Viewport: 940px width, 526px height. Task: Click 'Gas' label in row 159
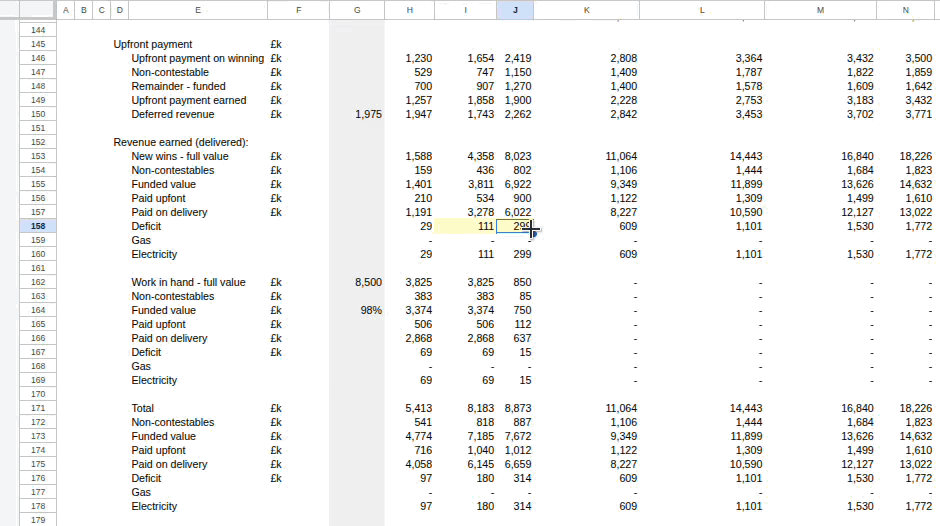tap(141, 240)
